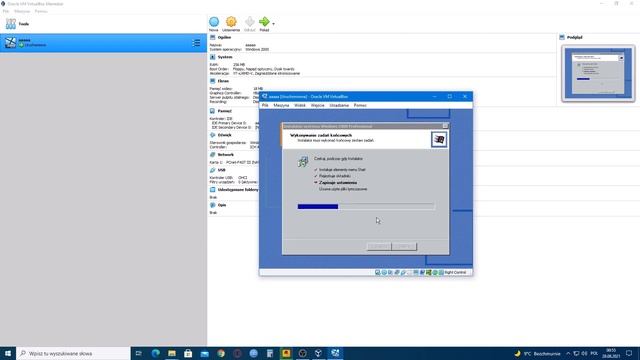This screenshot has height=360, width=640.
Task: Click the Udostępniane foldery section header
Action: 238,189
